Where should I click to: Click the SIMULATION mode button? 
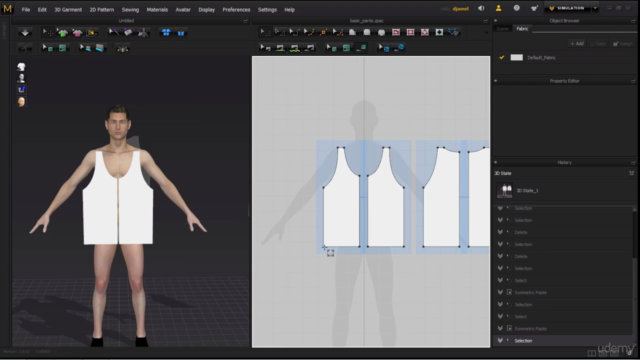tap(568, 9)
